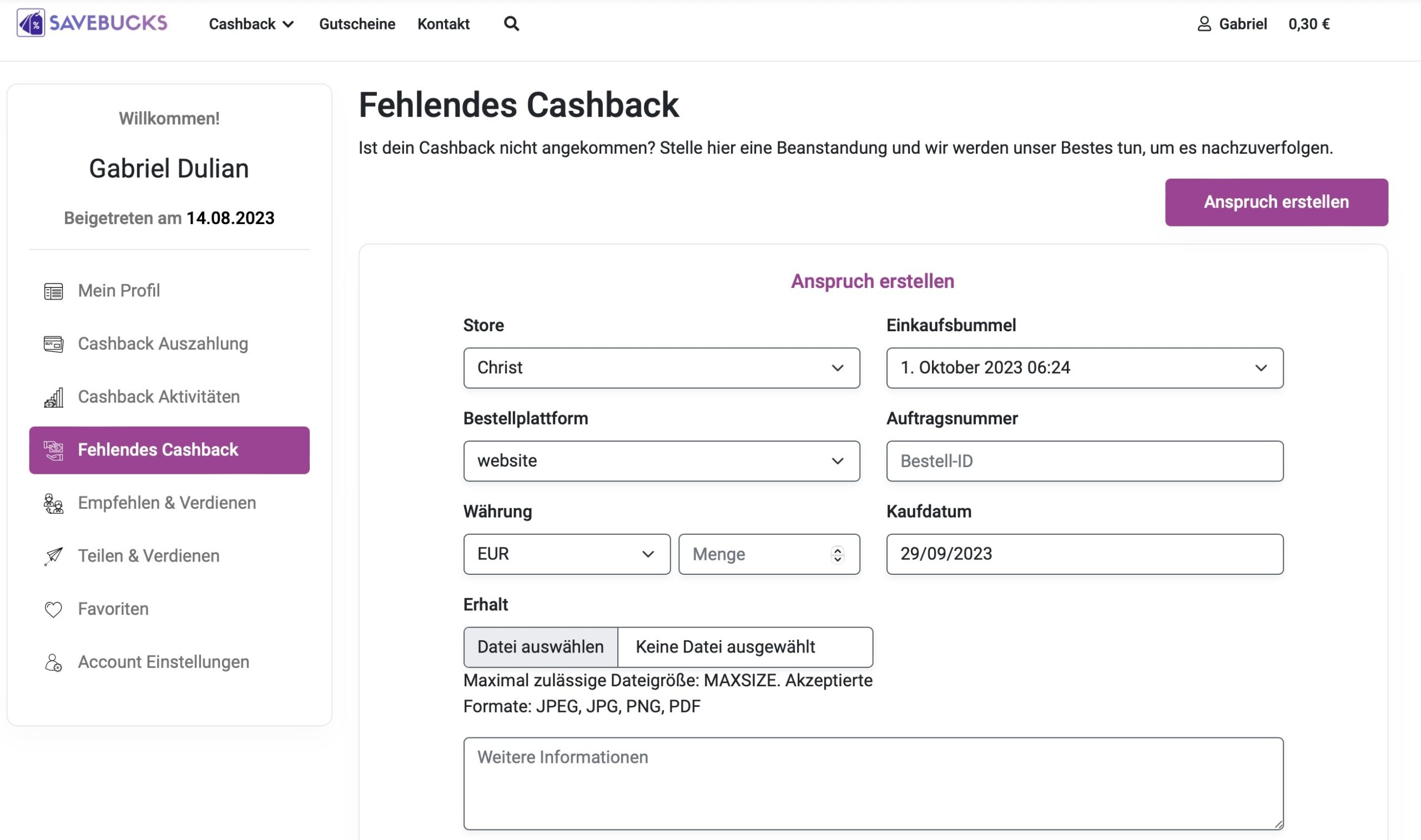The image size is (1421, 840).
Task: Open the Einkaufsbummel date dropdown
Action: coord(1085,368)
